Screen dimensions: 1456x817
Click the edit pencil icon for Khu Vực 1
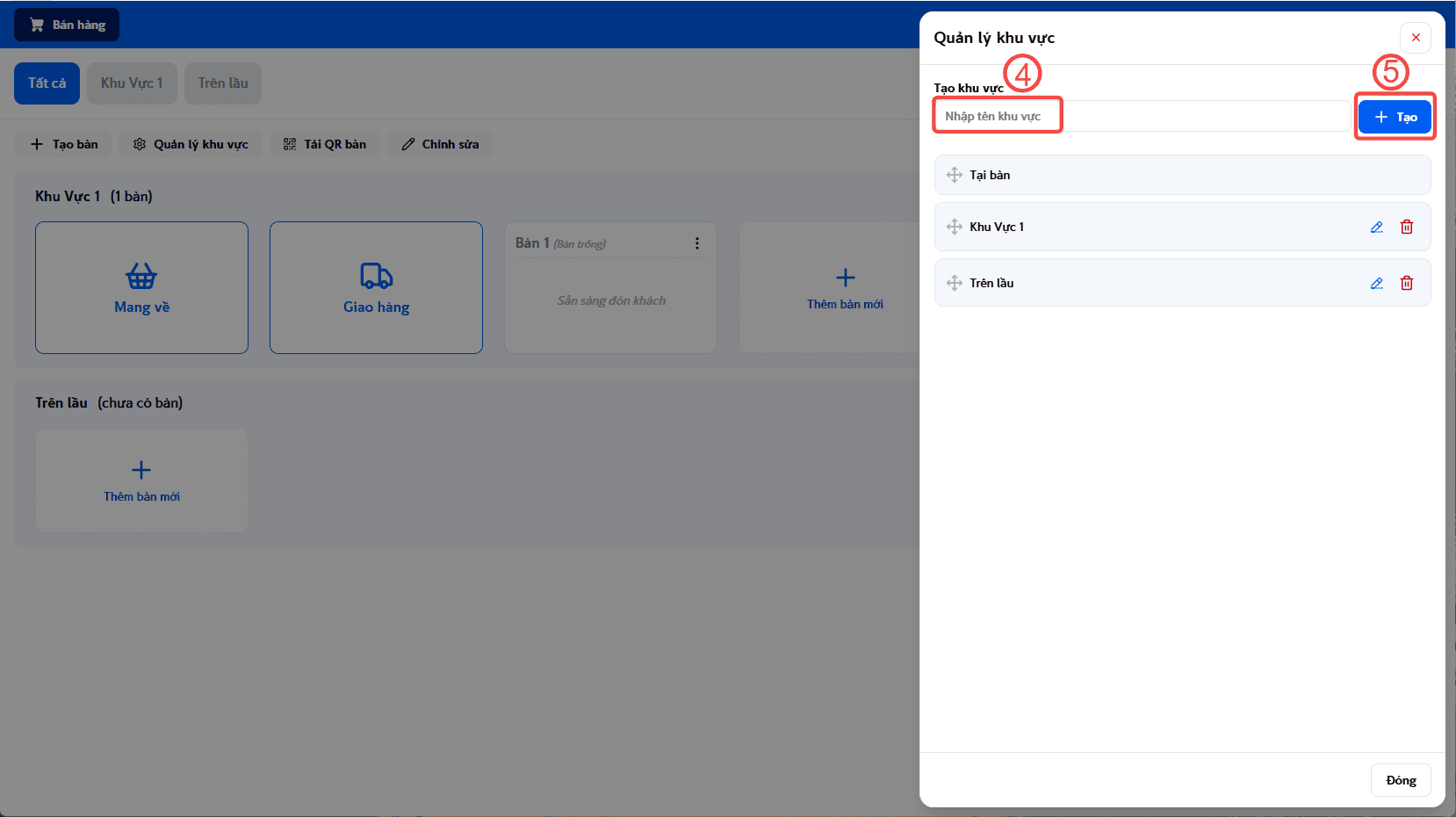click(1377, 227)
